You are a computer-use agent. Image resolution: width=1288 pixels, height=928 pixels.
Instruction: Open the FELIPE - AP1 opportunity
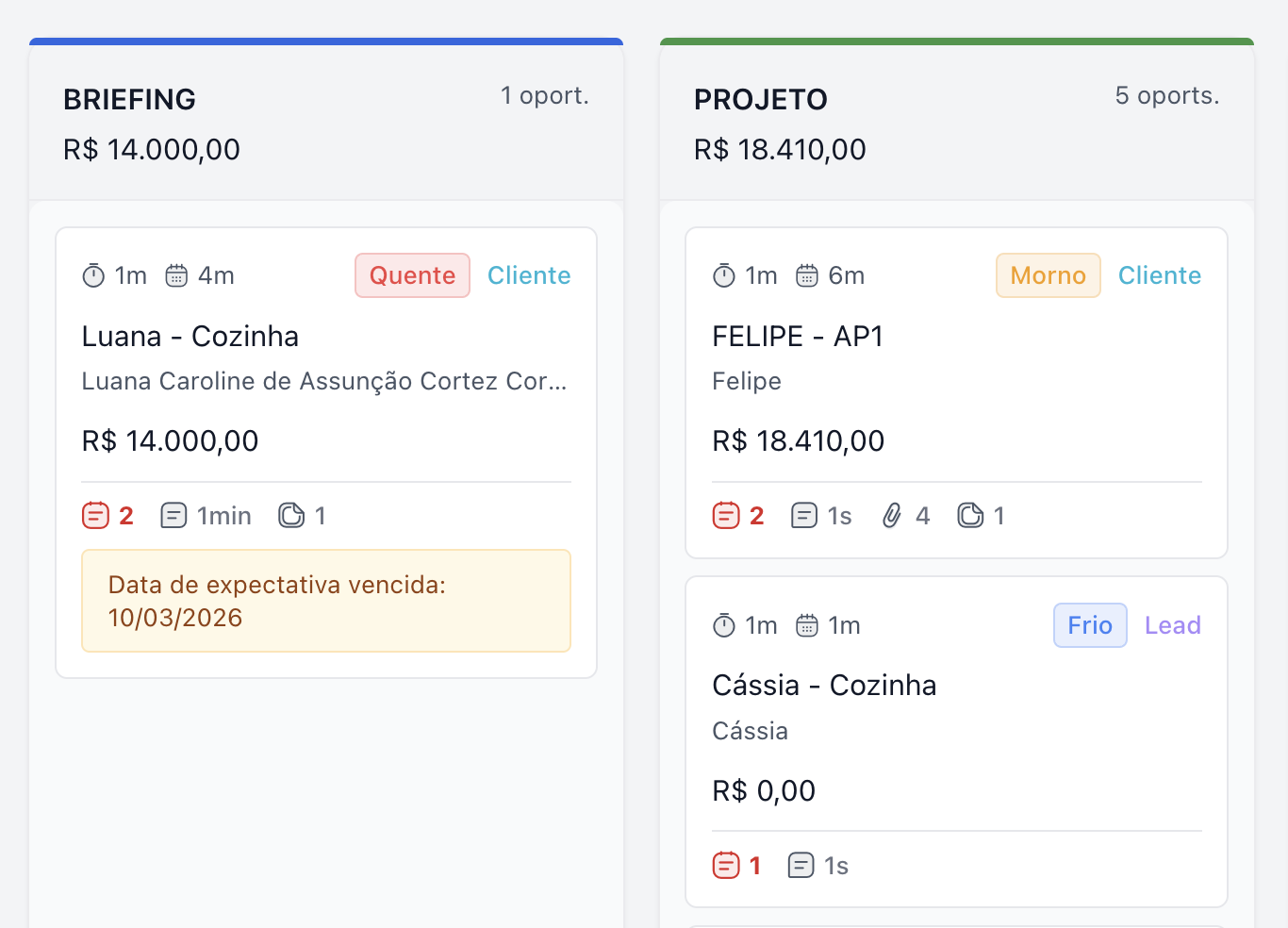coord(798,337)
